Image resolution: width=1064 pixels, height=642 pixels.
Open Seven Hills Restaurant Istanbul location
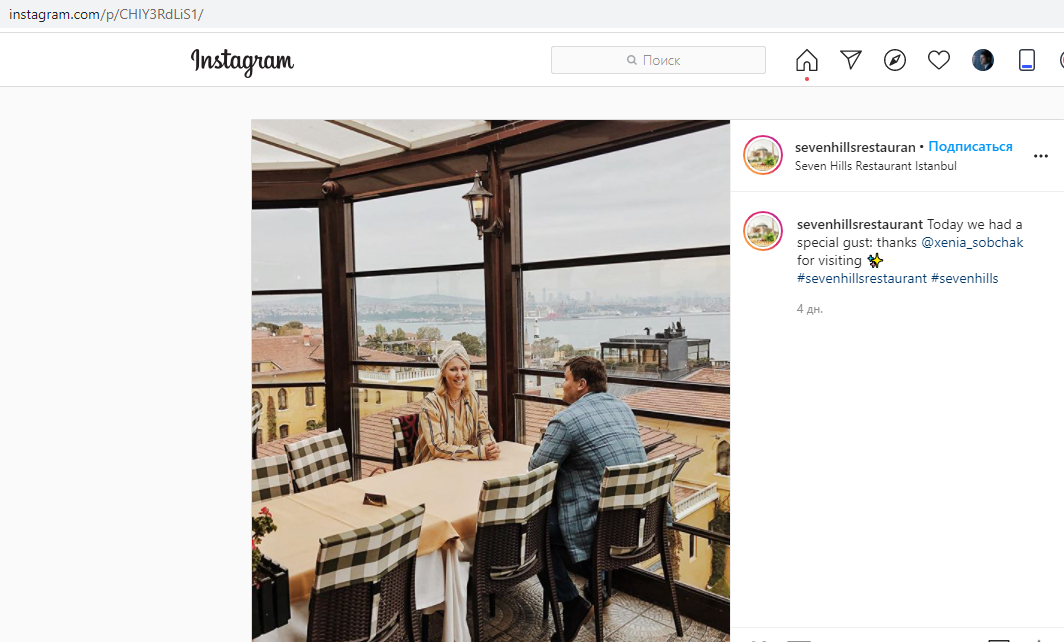click(x=875, y=166)
